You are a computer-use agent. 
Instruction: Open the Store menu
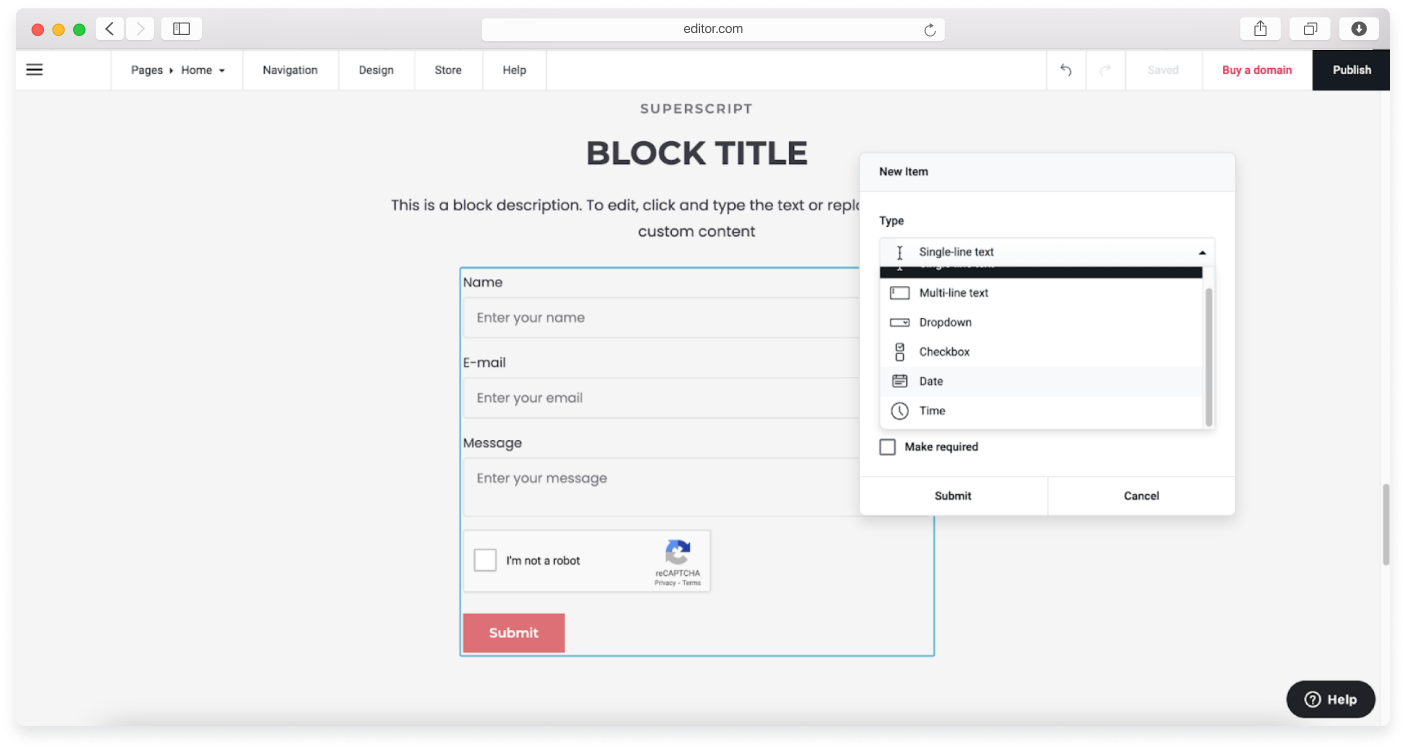(x=448, y=70)
